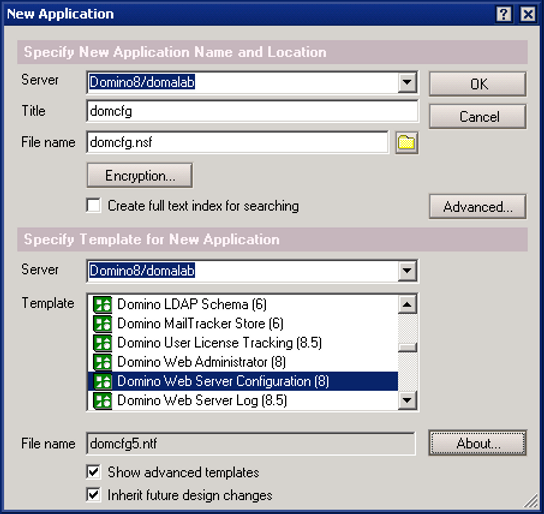
Task: Click the Domino User License Tracking template icon
Action: 102,343
